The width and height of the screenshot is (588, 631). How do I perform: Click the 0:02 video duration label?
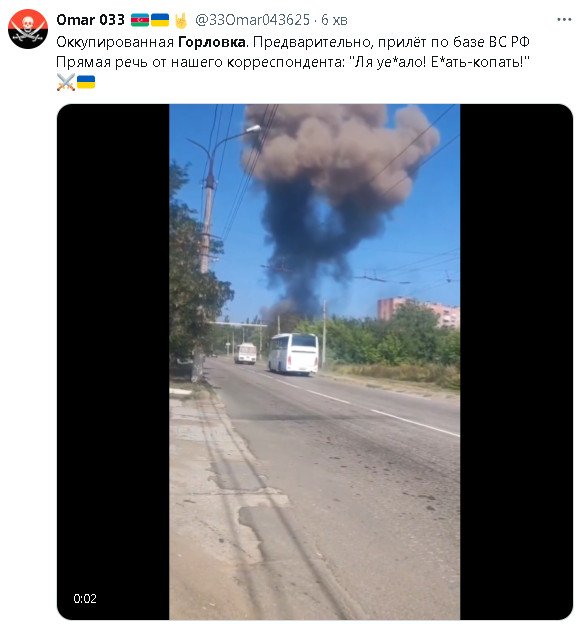pos(85,598)
